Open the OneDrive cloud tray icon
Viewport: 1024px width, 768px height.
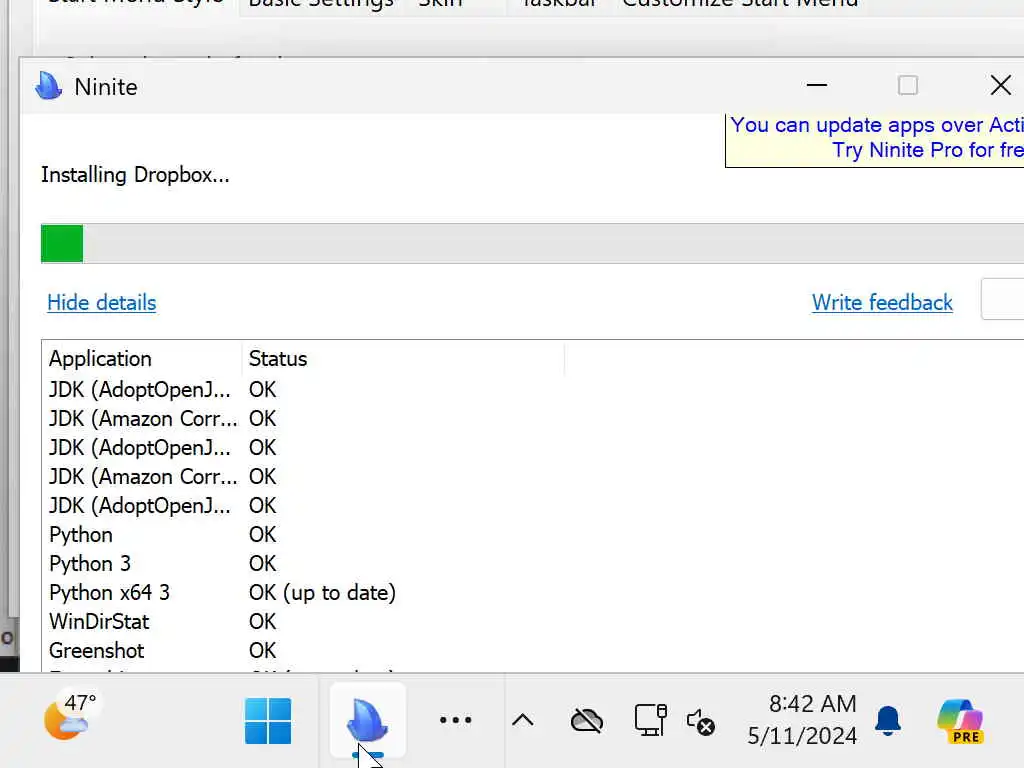(x=586, y=721)
